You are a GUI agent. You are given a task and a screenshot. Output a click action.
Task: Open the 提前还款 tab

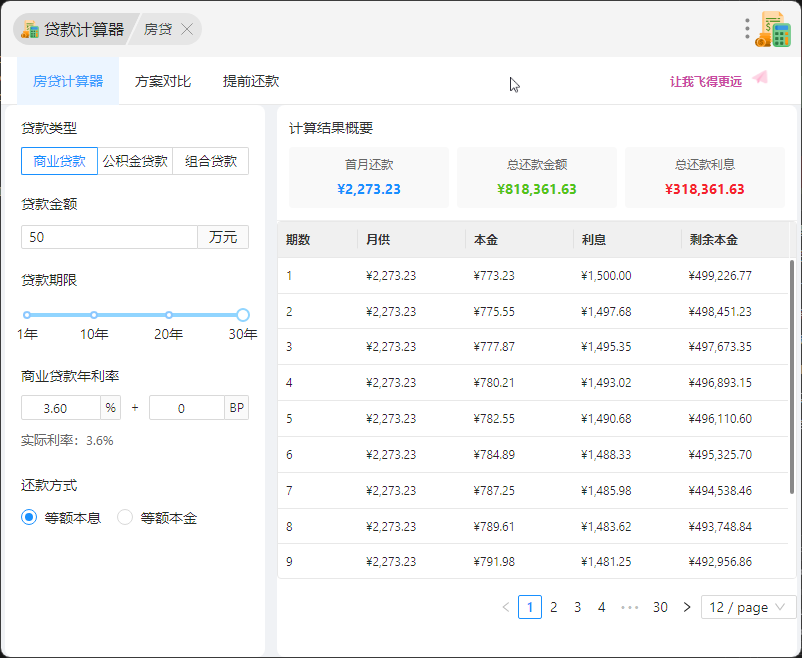pos(251,81)
